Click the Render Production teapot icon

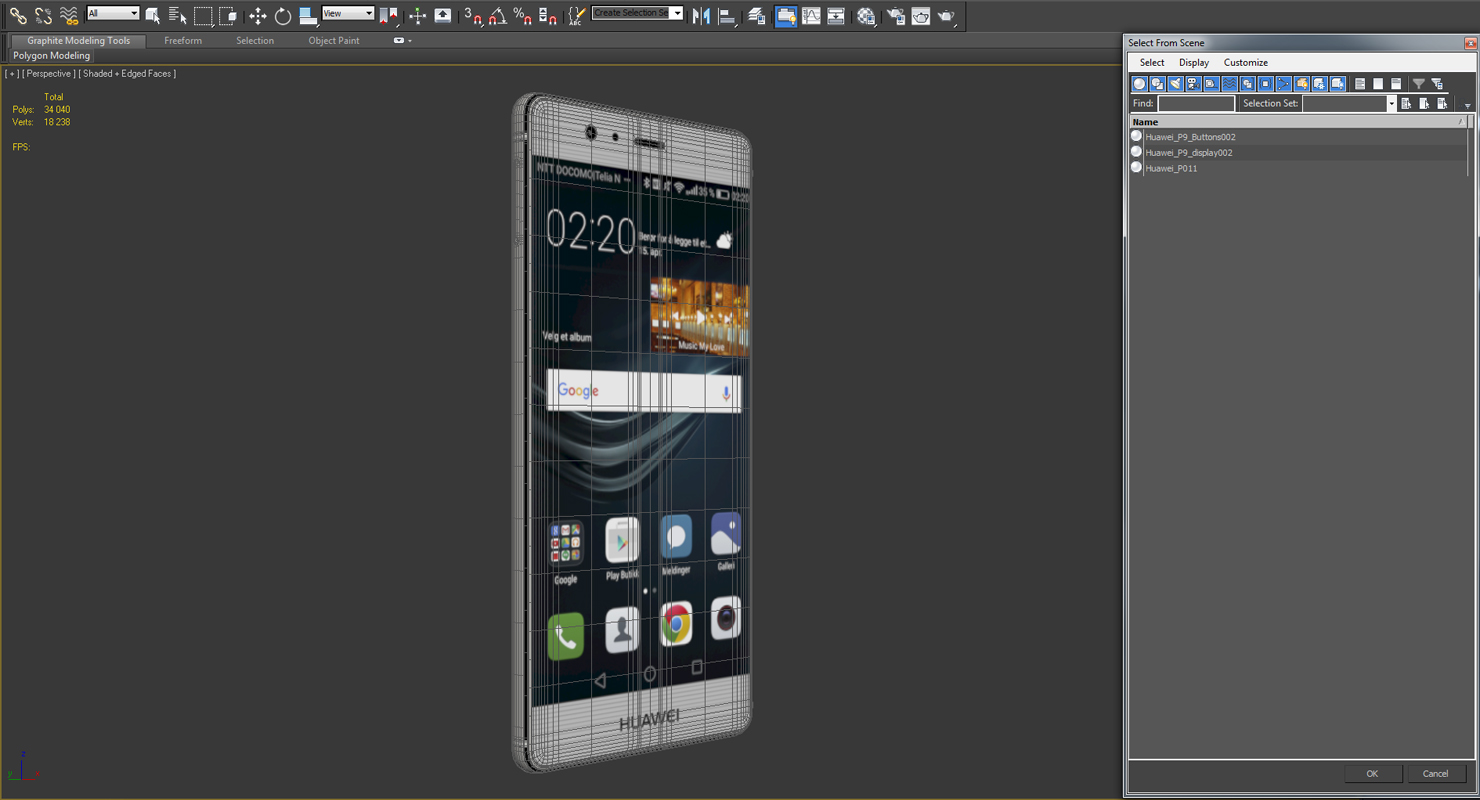pyautogui.click(x=946, y=15)
